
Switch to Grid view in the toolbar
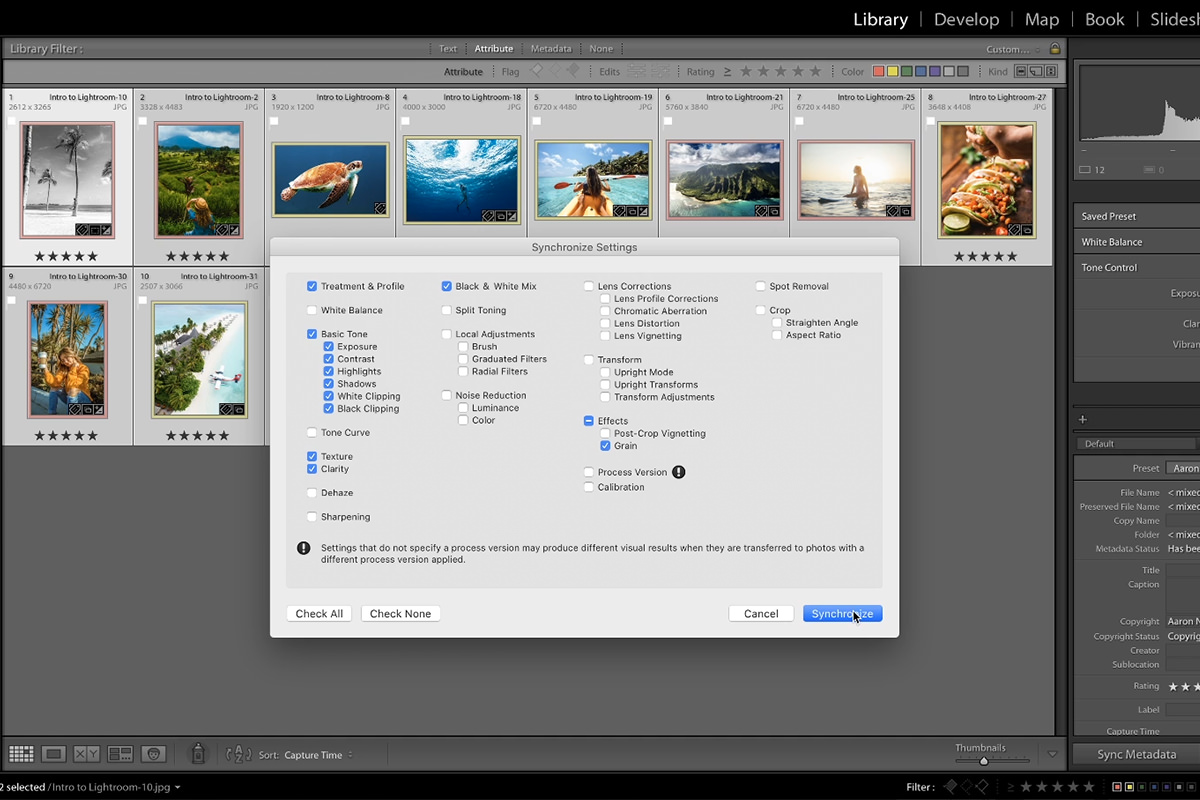coord(20,754)
